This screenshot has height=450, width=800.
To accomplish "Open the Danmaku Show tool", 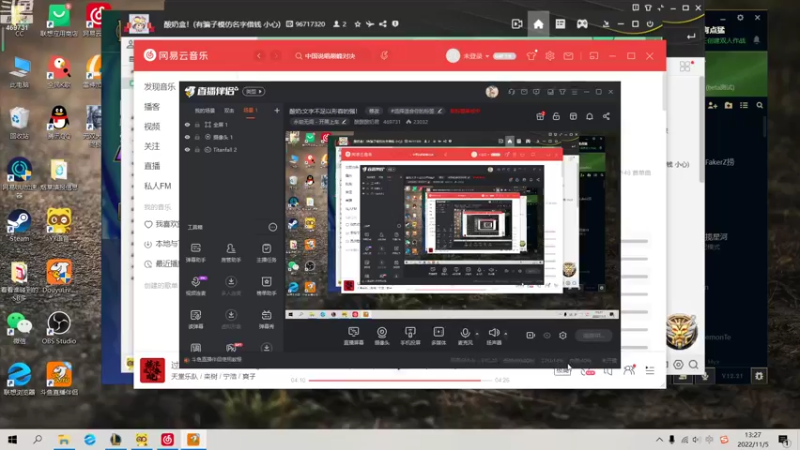I will tap(266, 319).
